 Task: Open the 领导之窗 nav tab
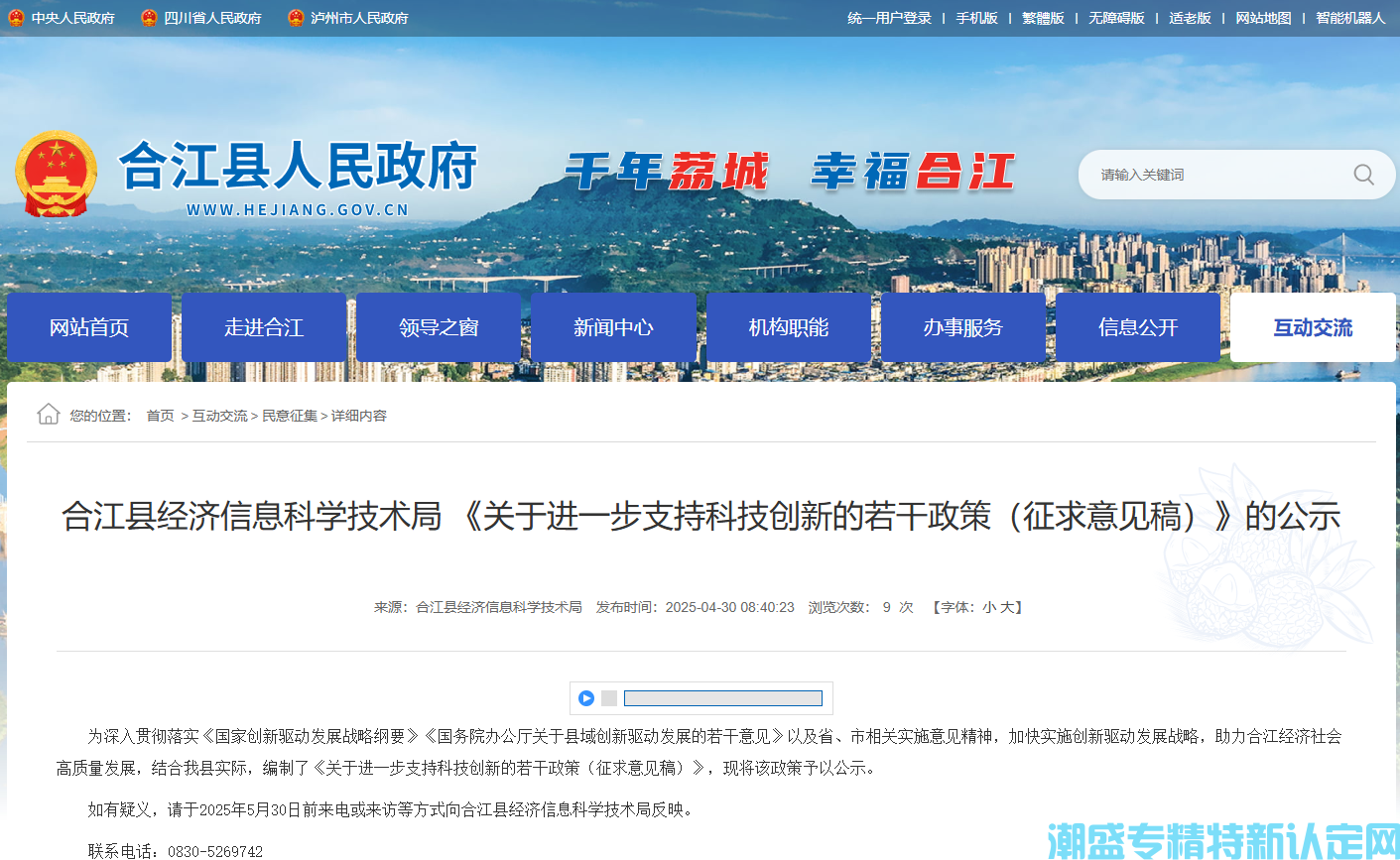click(x=439, y=327)
